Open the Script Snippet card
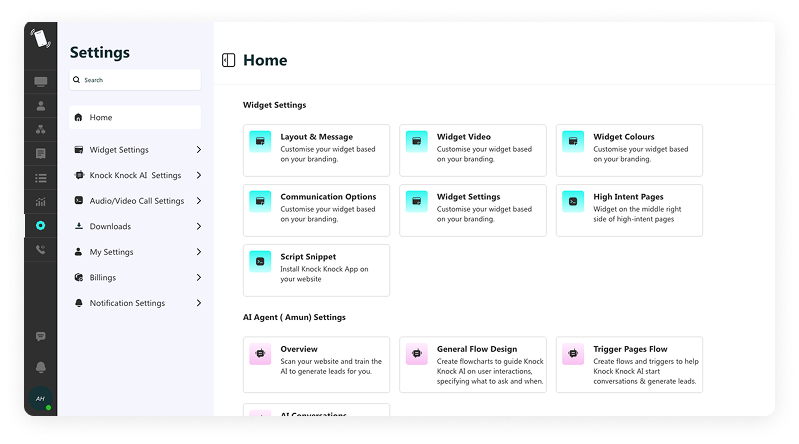Image resolution: width=799 pixels, height=444 pixels. click(316, 270)
